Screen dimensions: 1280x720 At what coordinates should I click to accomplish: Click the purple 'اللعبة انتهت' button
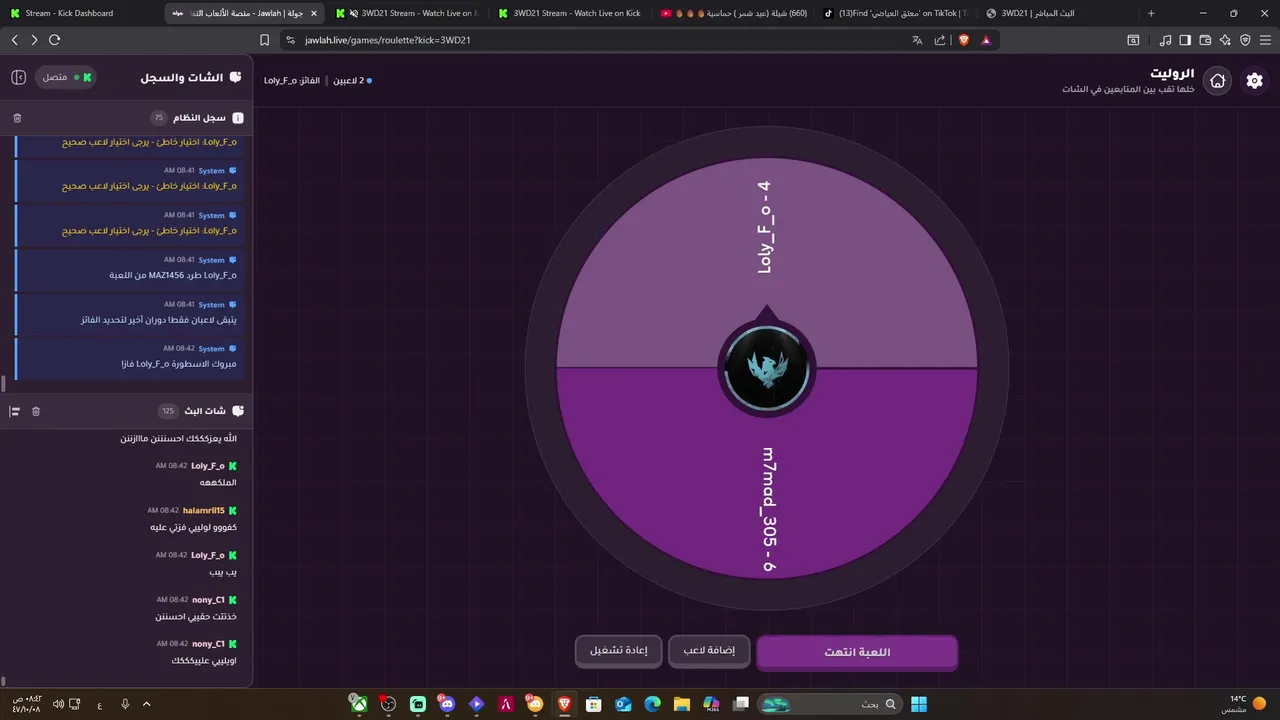[857, 652]
